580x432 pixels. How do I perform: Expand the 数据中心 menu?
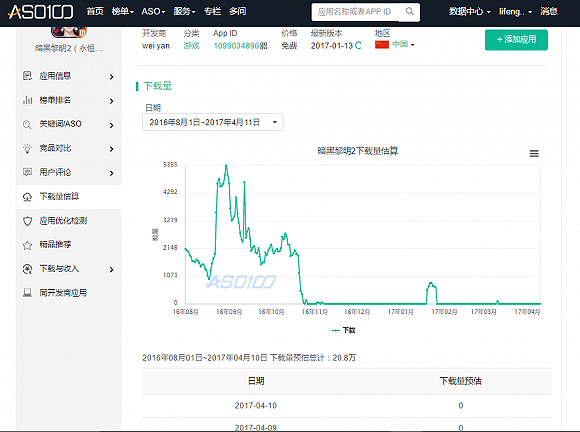(470, 11)
